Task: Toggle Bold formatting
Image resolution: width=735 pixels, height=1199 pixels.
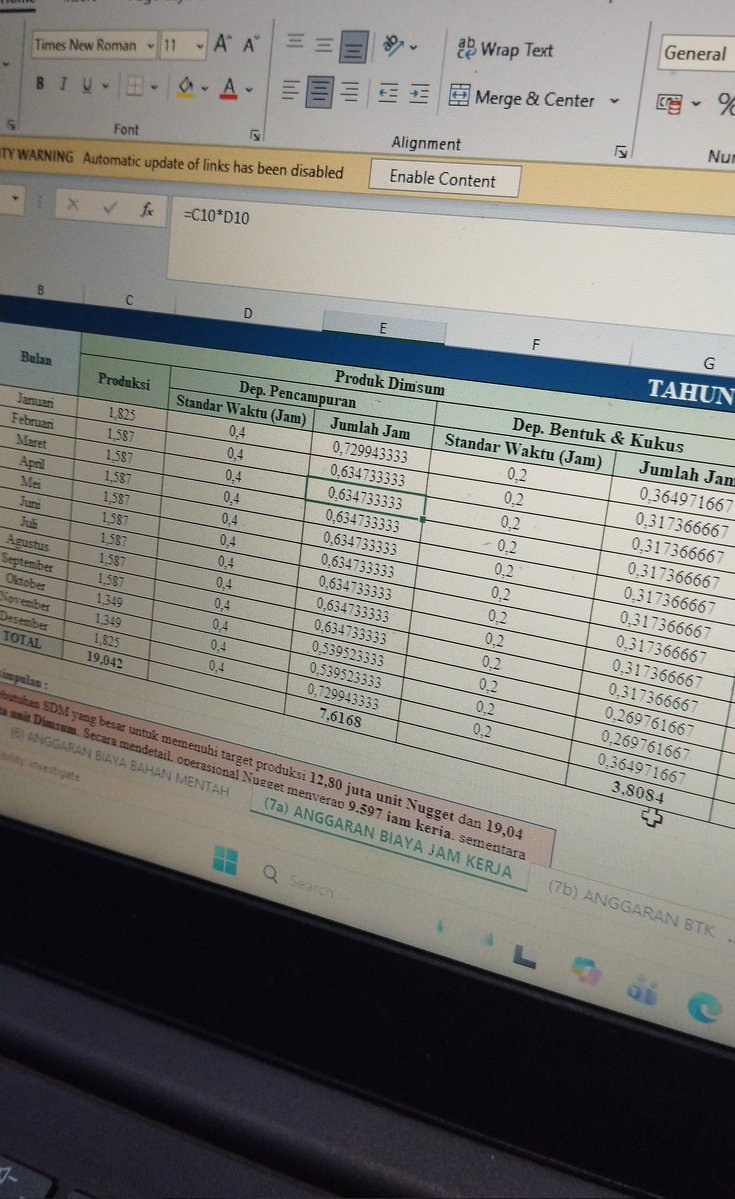Action: pos(40,83)
